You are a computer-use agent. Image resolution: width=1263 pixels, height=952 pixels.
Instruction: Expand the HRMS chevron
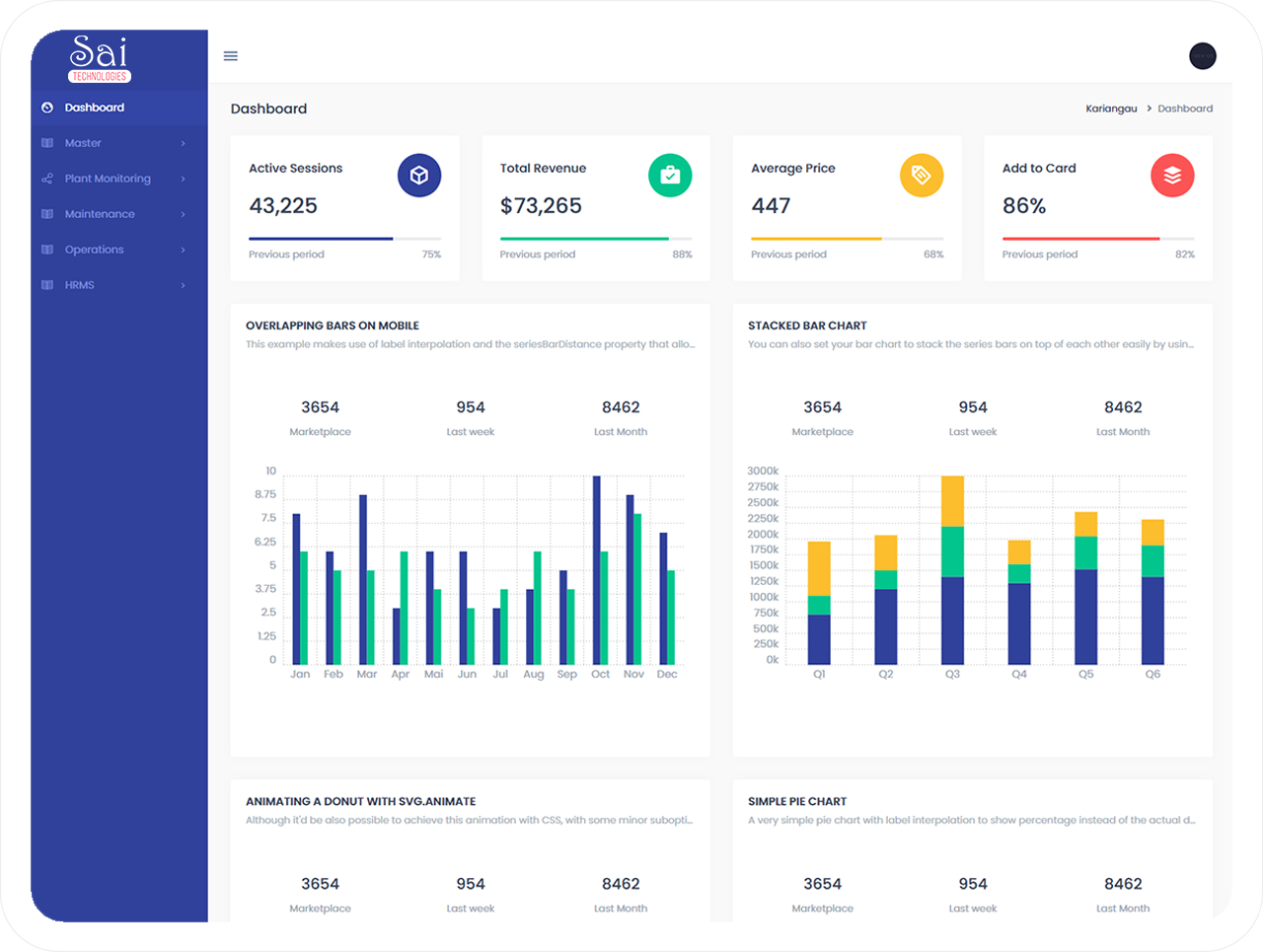pyautogui.click(x=184, y=285)
